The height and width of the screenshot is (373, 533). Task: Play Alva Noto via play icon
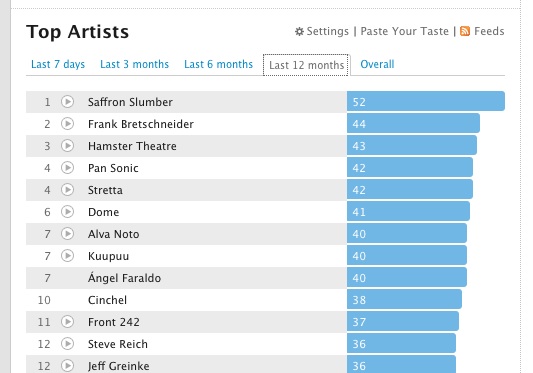pos(67,234)
